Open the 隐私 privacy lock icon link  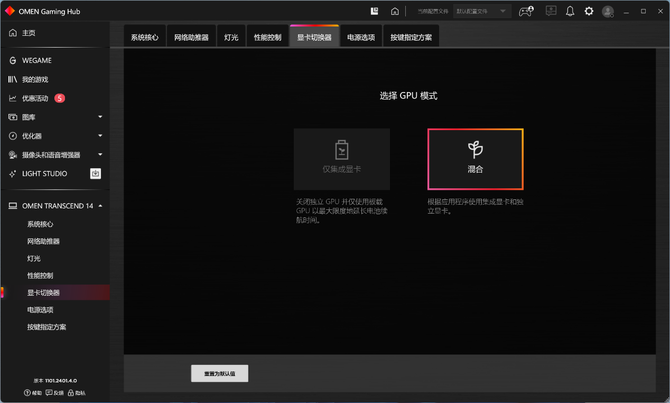click(x=76, y=393)
